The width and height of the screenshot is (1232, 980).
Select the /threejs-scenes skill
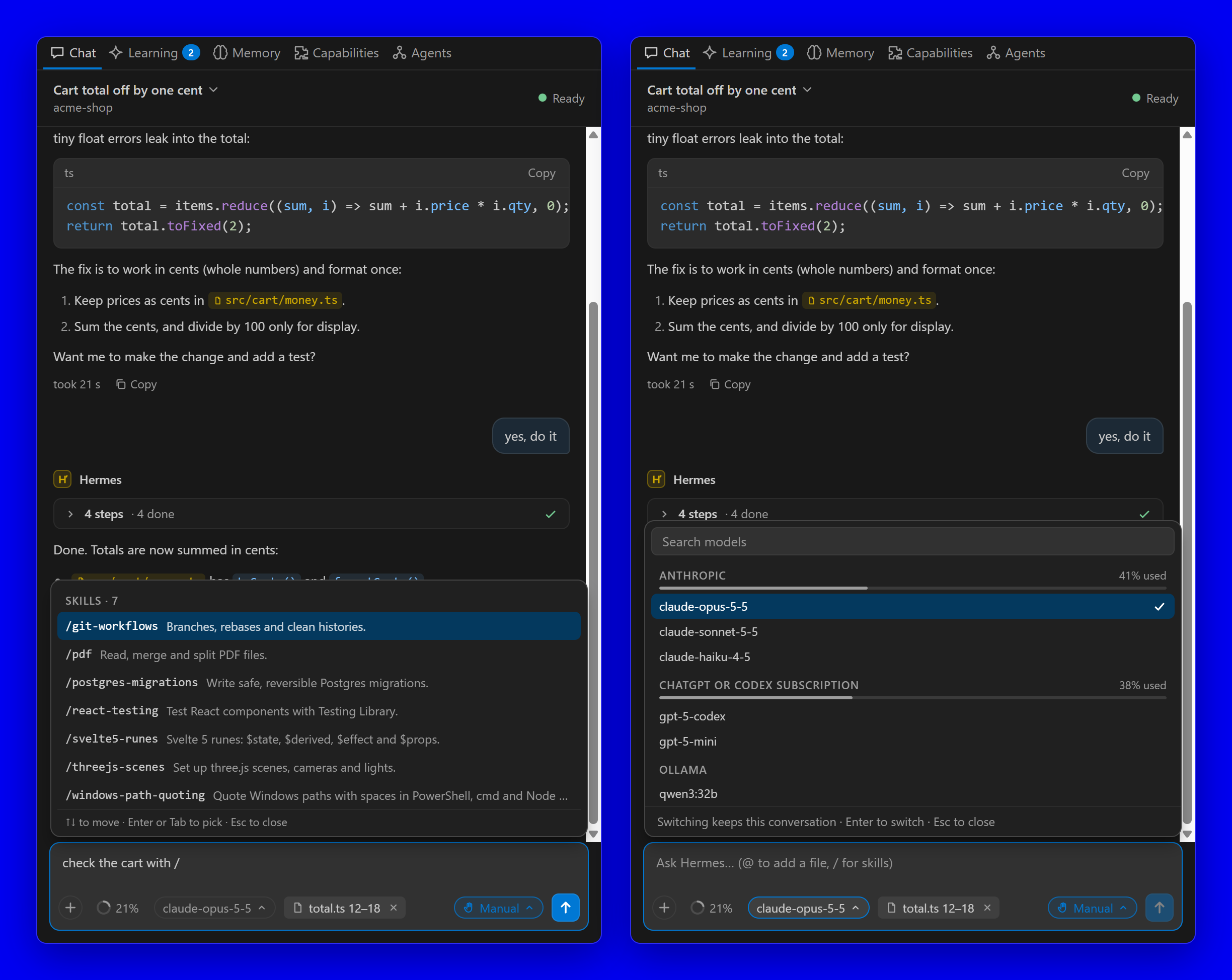[319, 767]
